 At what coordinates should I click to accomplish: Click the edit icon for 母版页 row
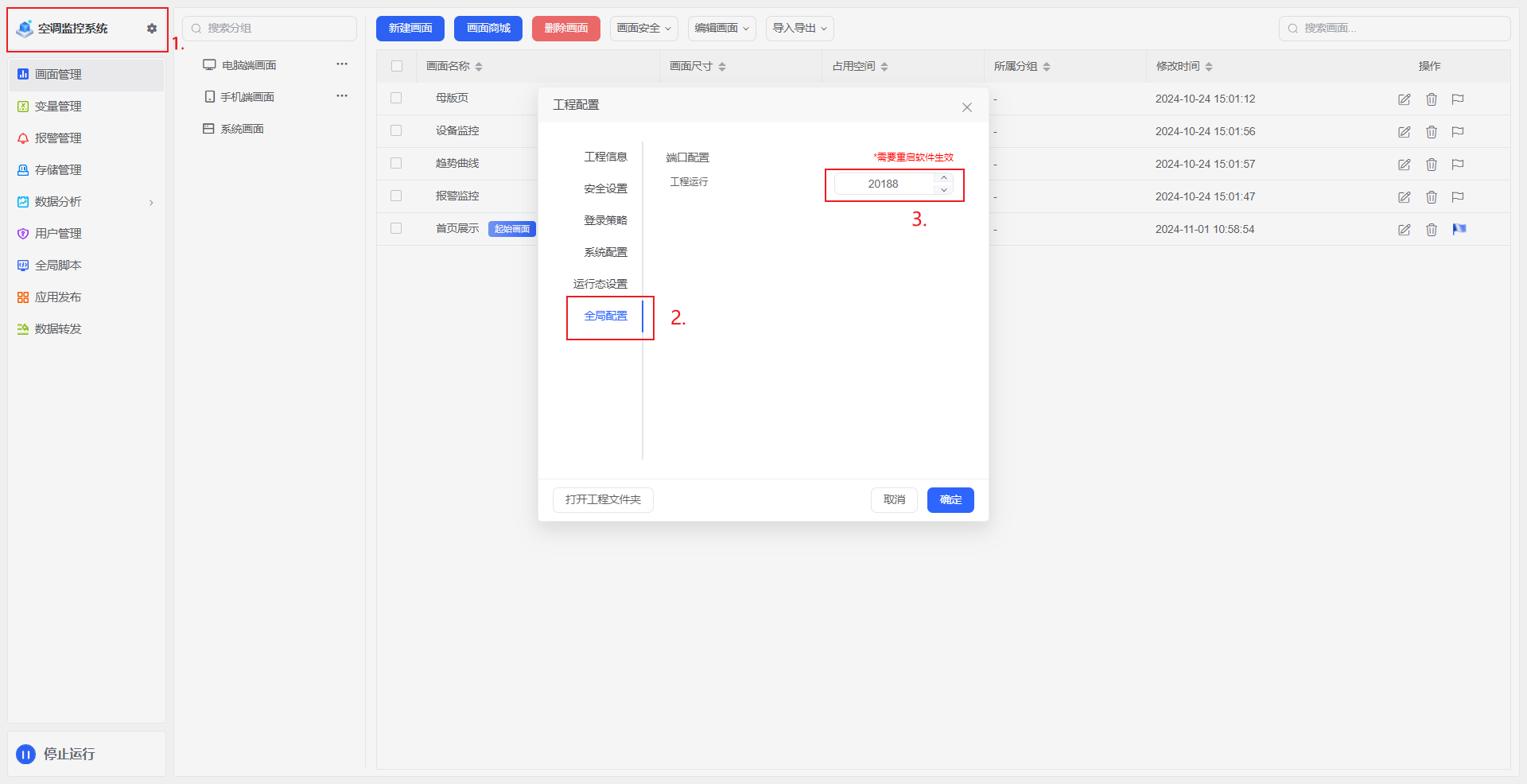point(1405,99)
